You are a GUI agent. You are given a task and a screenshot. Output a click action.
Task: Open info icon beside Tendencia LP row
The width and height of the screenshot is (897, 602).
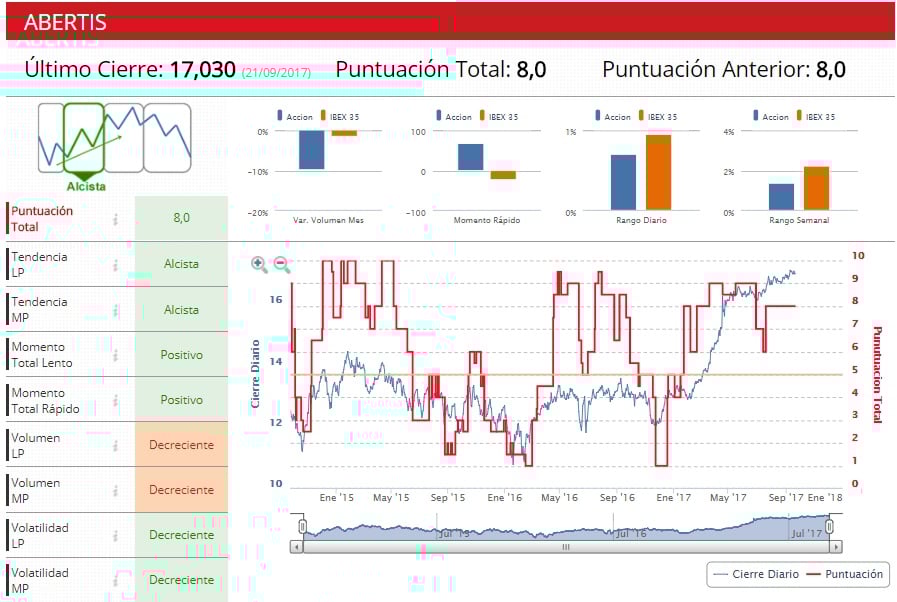click(x=116, y=266)
